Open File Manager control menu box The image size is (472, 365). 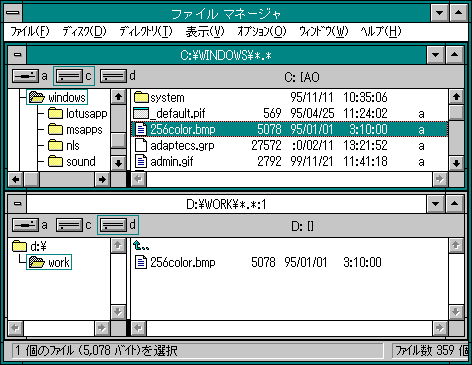pos(13,13)
